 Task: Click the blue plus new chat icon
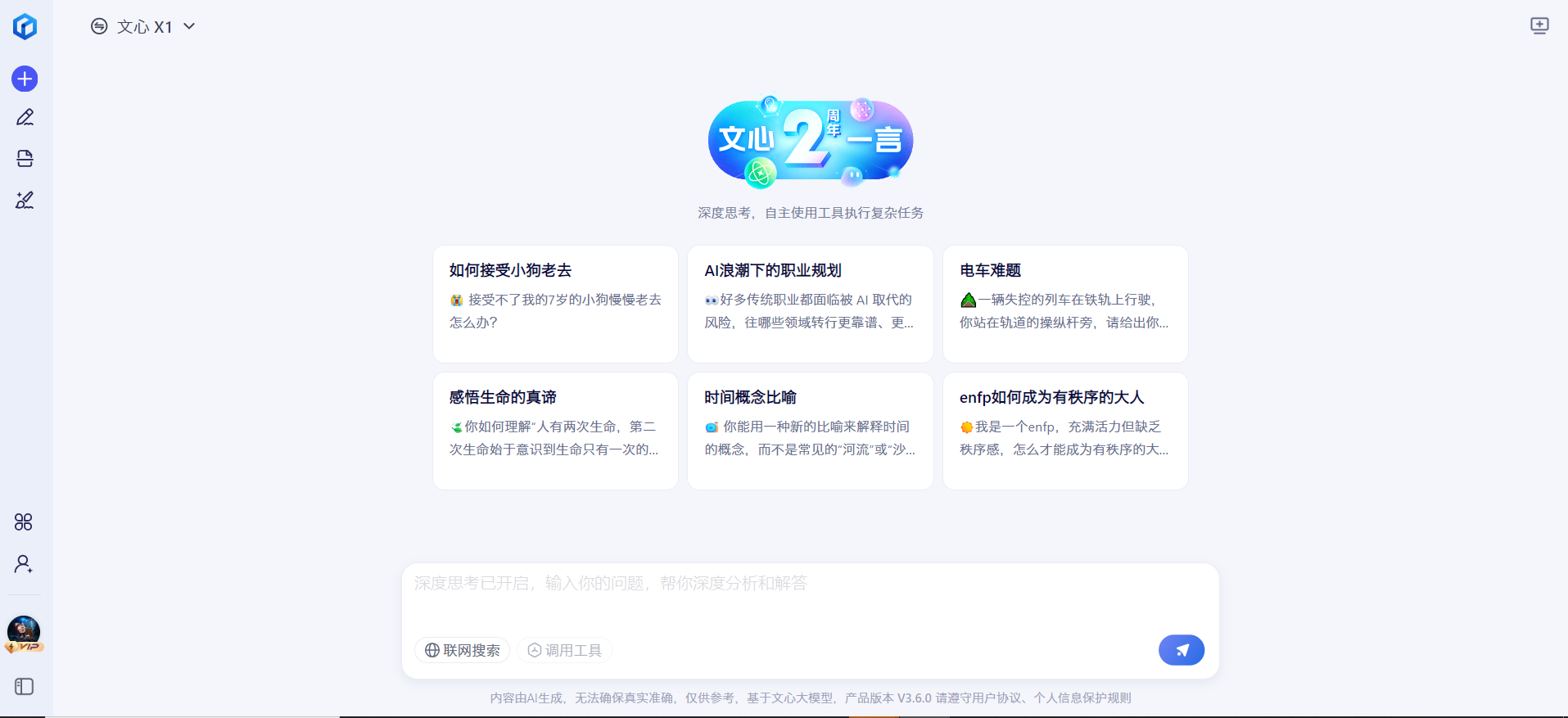[x=25, y=79]
